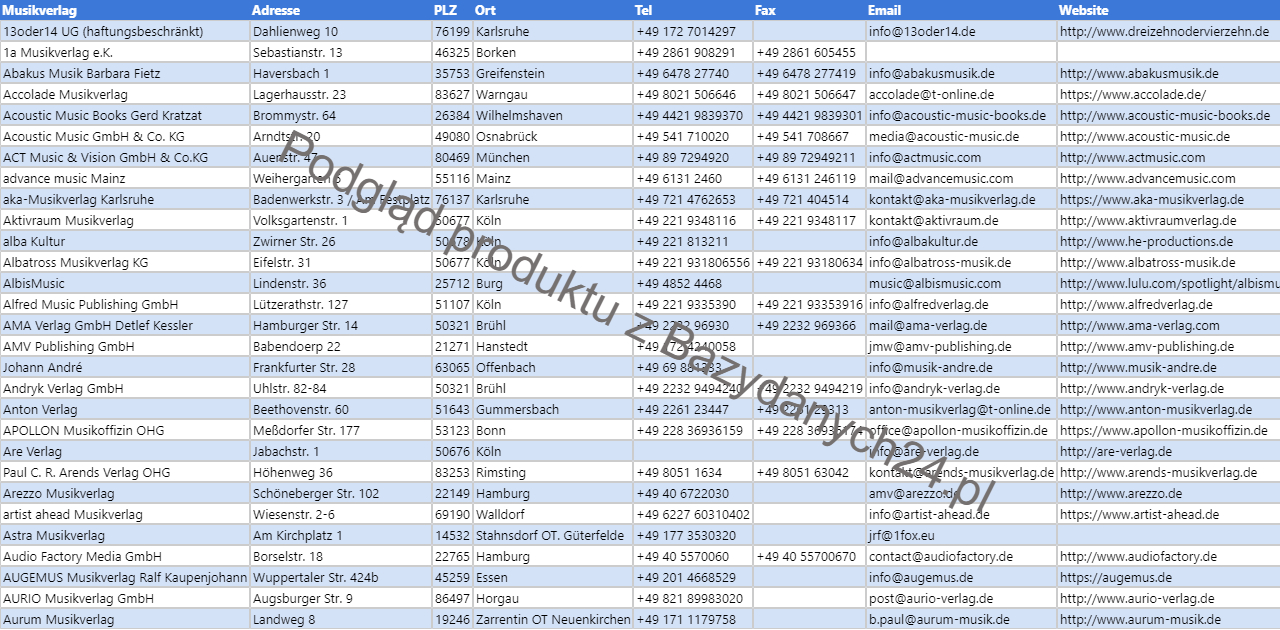Click phone +49 6131 2460

pos(693,178)
